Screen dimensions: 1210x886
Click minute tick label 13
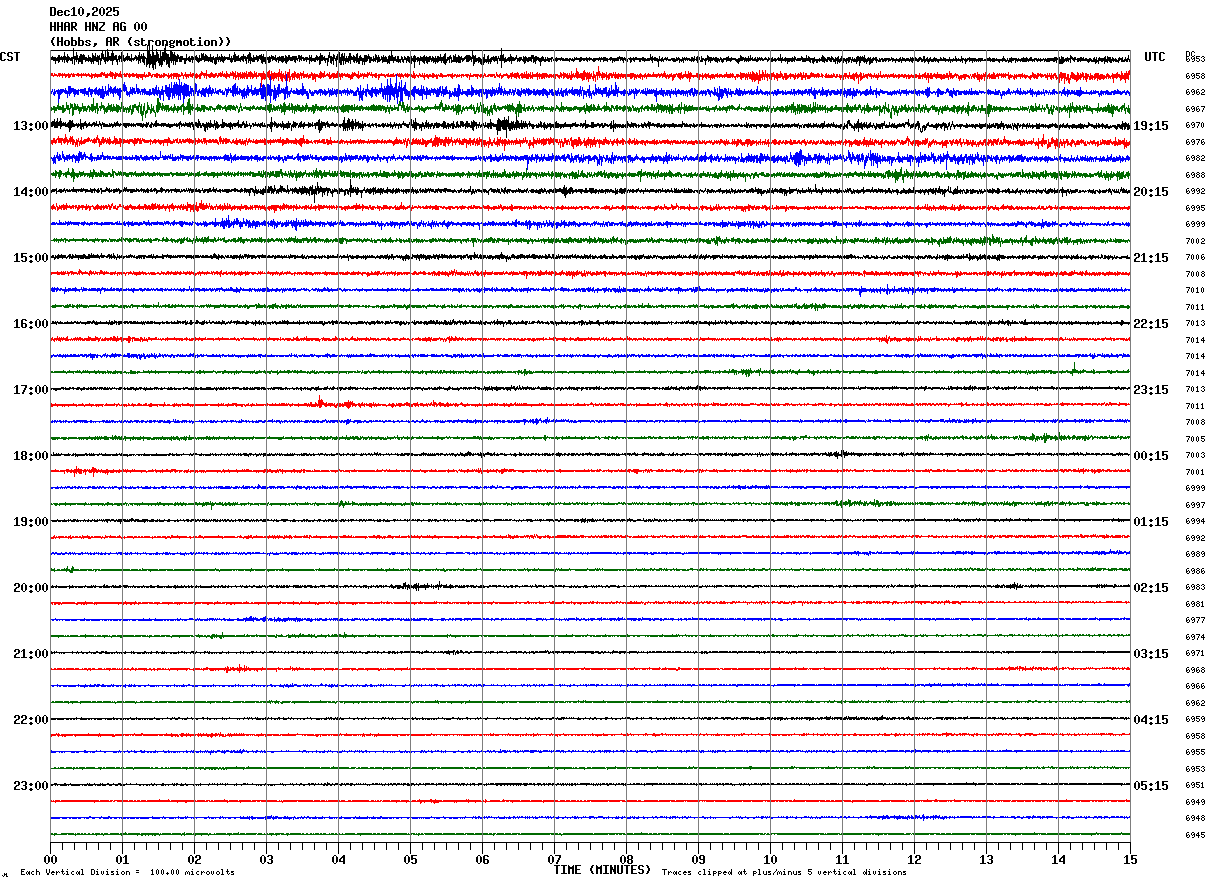(x=986, y=859)
